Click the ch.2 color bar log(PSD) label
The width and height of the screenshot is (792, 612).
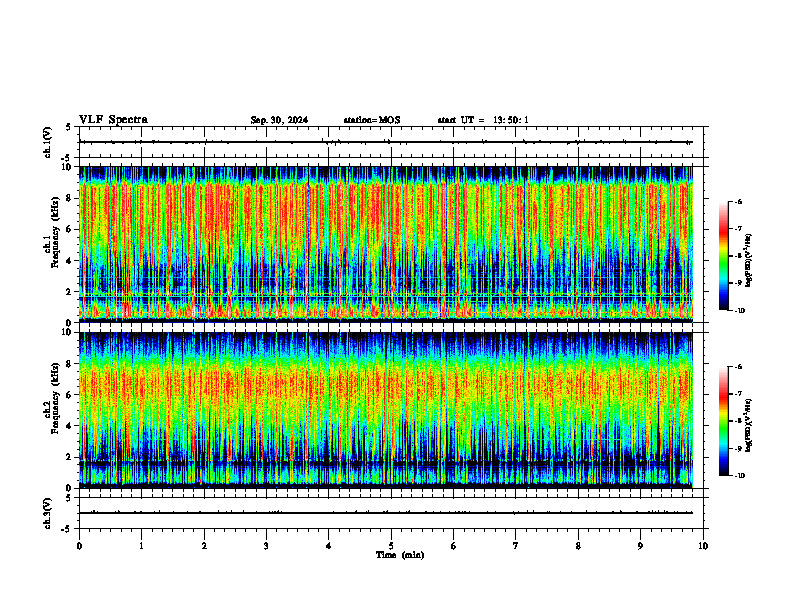point(749,426)
